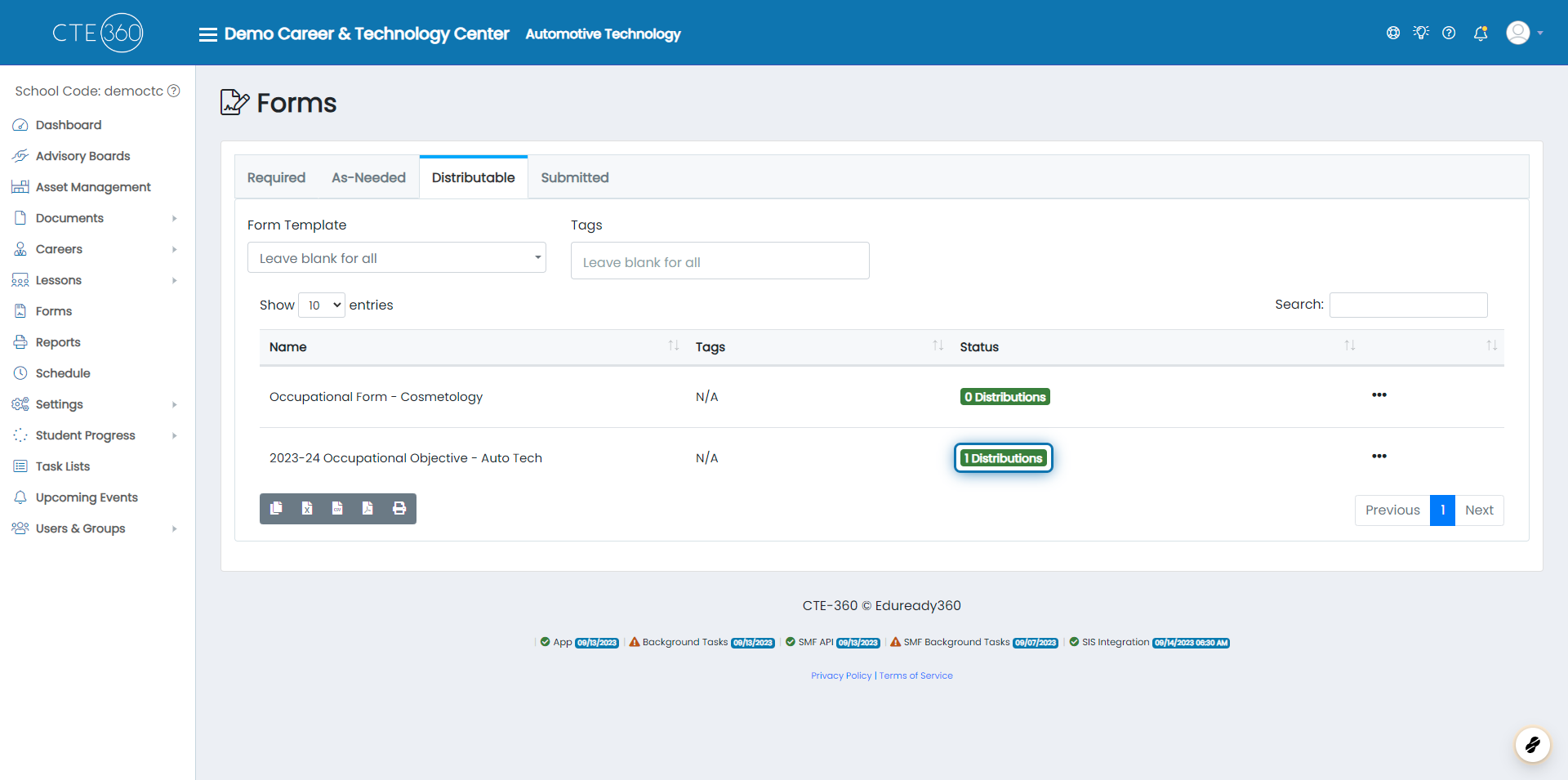Export table as PDF document
Image resolution: width=1568 pixels, height=780 pixels.
point(368,508)
